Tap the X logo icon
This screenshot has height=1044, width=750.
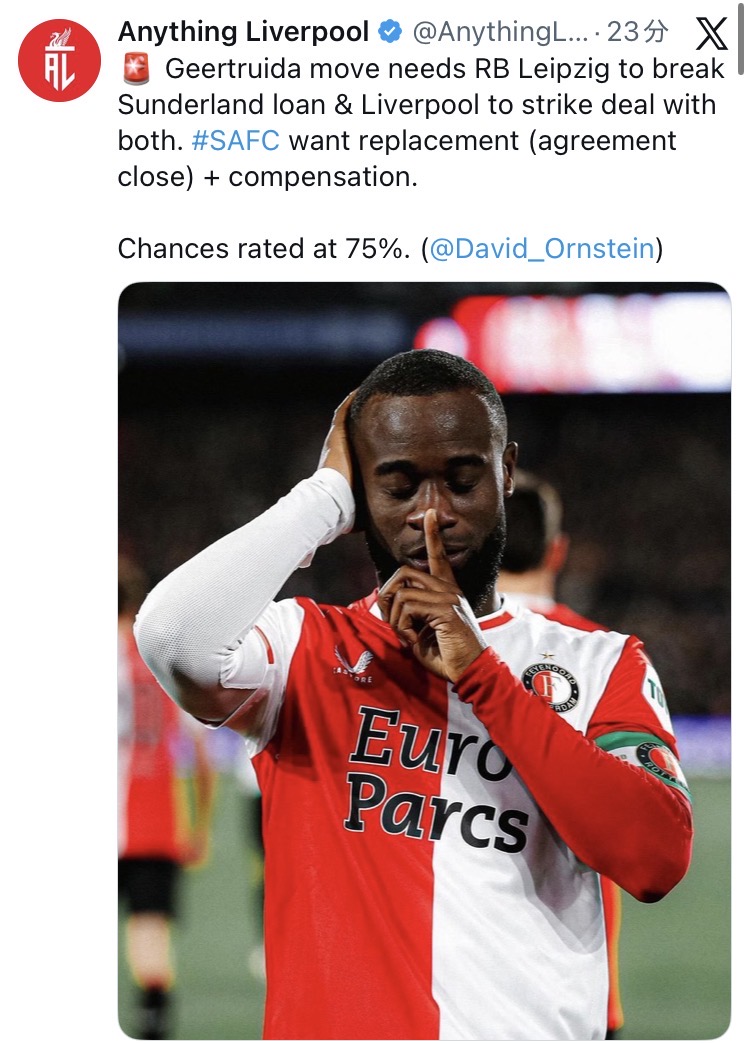pos(711,34)
